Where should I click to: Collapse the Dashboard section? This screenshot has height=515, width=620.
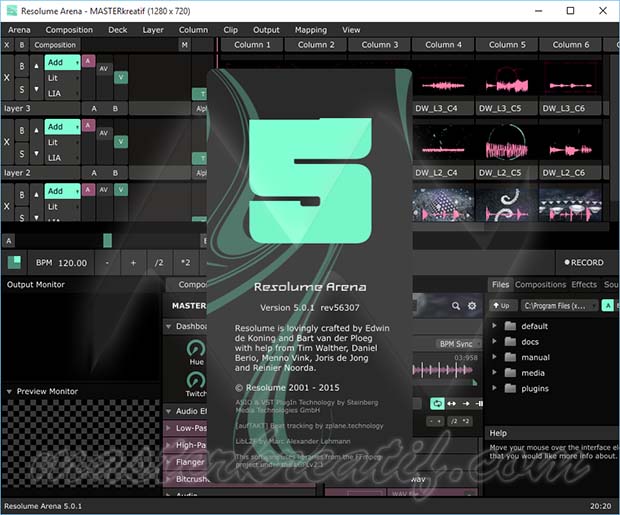pyautogui.click(x=168, y=327)
